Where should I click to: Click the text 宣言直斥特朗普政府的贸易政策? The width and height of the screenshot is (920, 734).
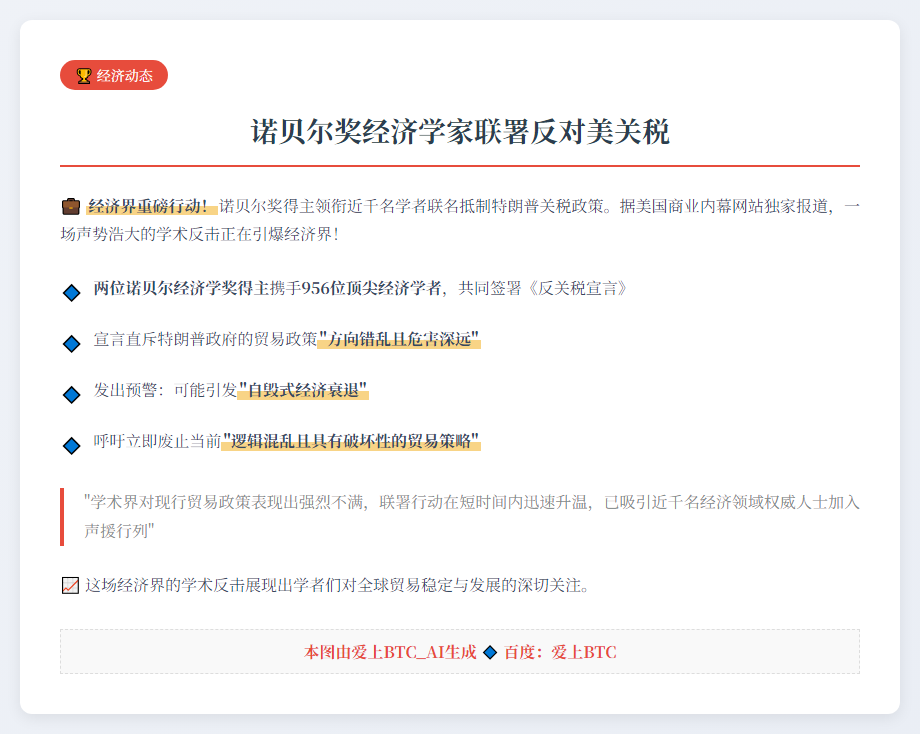pos(205,339)
